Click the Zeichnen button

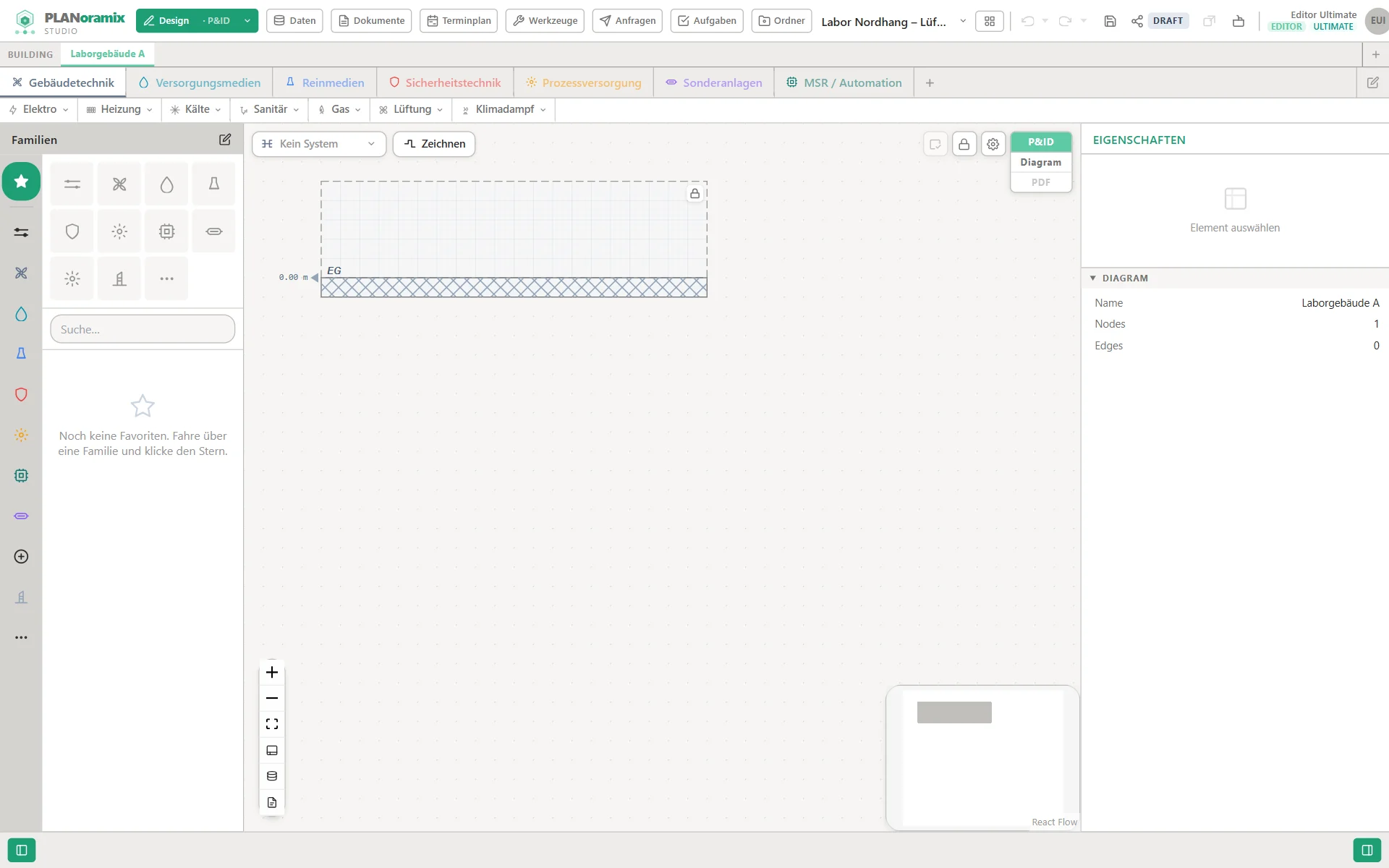434,144
